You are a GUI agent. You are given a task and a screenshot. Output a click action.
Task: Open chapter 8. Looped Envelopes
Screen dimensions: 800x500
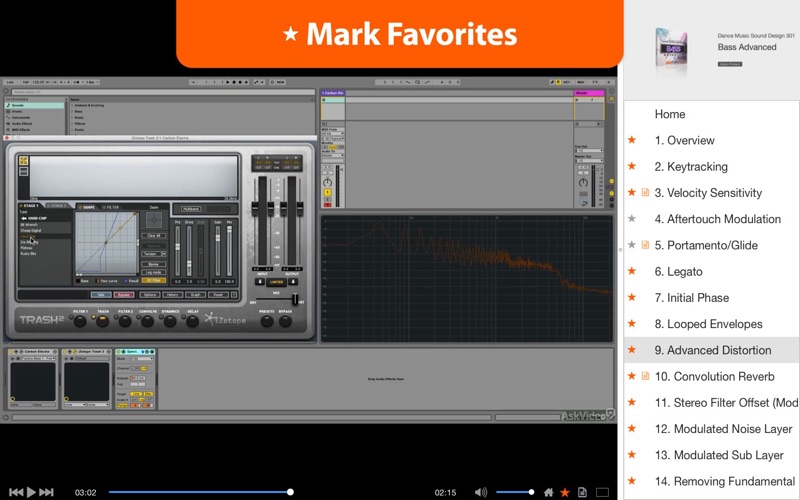709,324
